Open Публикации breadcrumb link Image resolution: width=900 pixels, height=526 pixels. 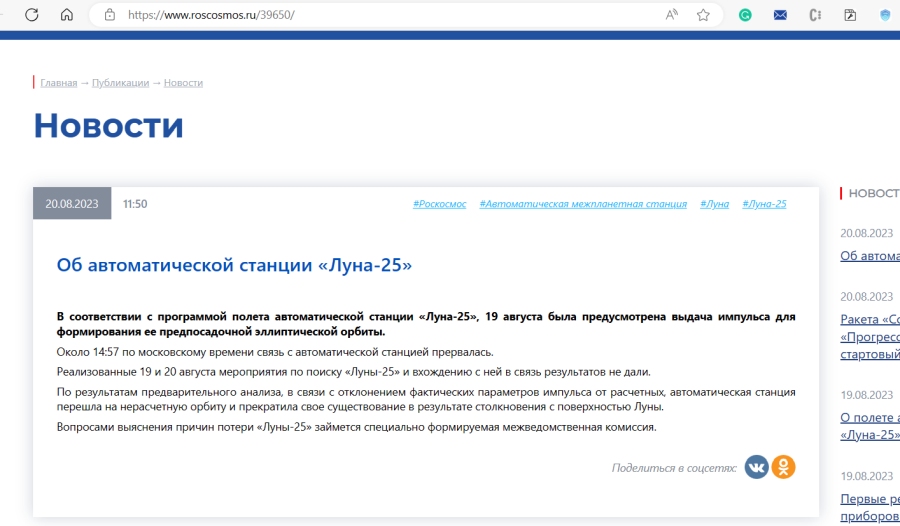click(x=121, y=83)
